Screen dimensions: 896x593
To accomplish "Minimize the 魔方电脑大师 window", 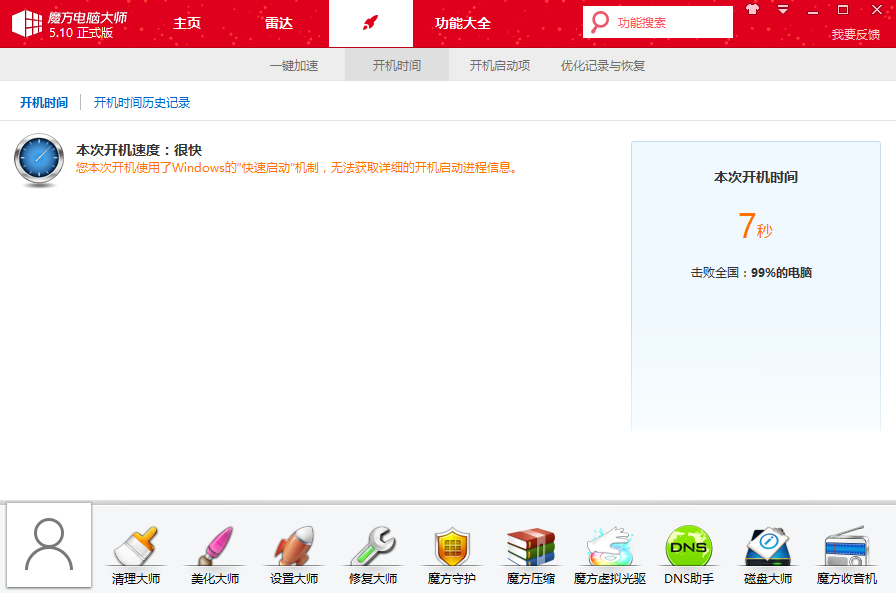I will pos(813,10).
